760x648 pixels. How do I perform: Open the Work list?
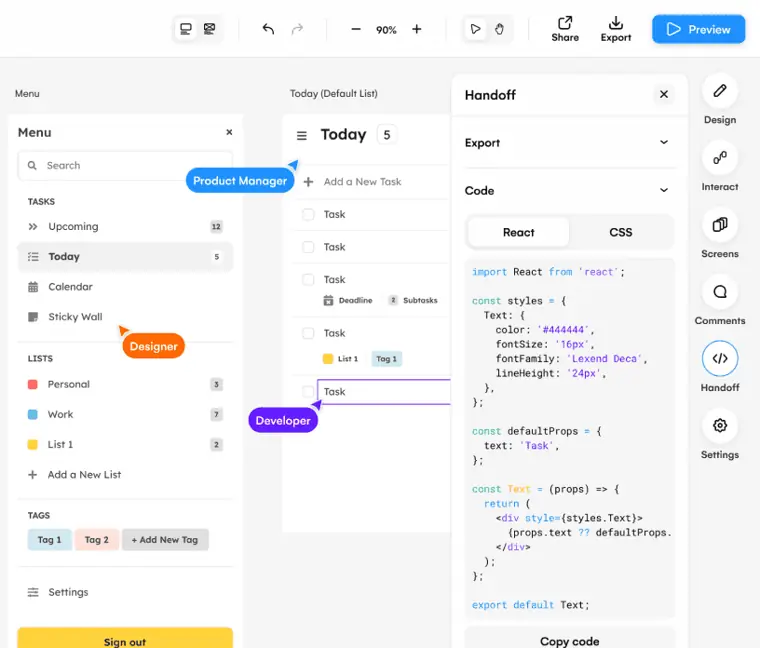[125, 414]
